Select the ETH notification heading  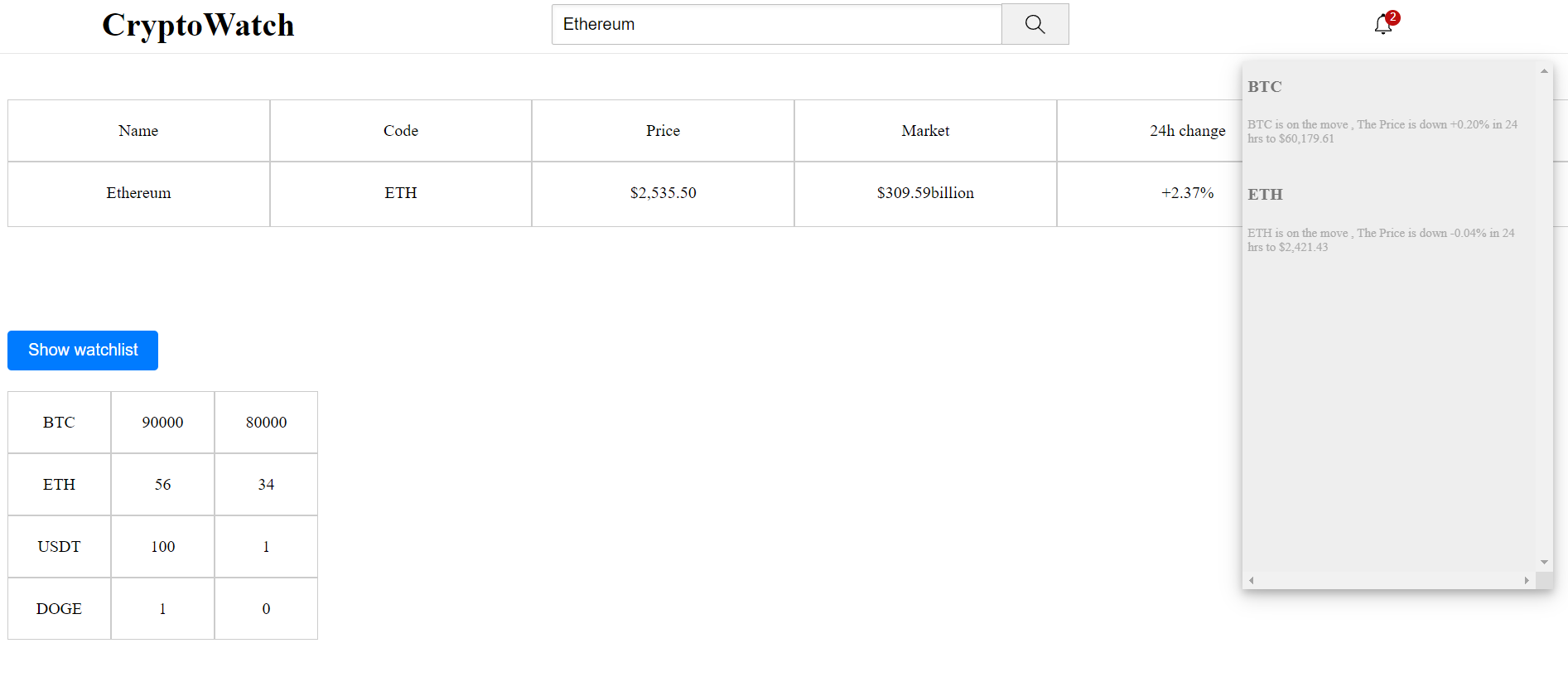(x=1265, y=195)
